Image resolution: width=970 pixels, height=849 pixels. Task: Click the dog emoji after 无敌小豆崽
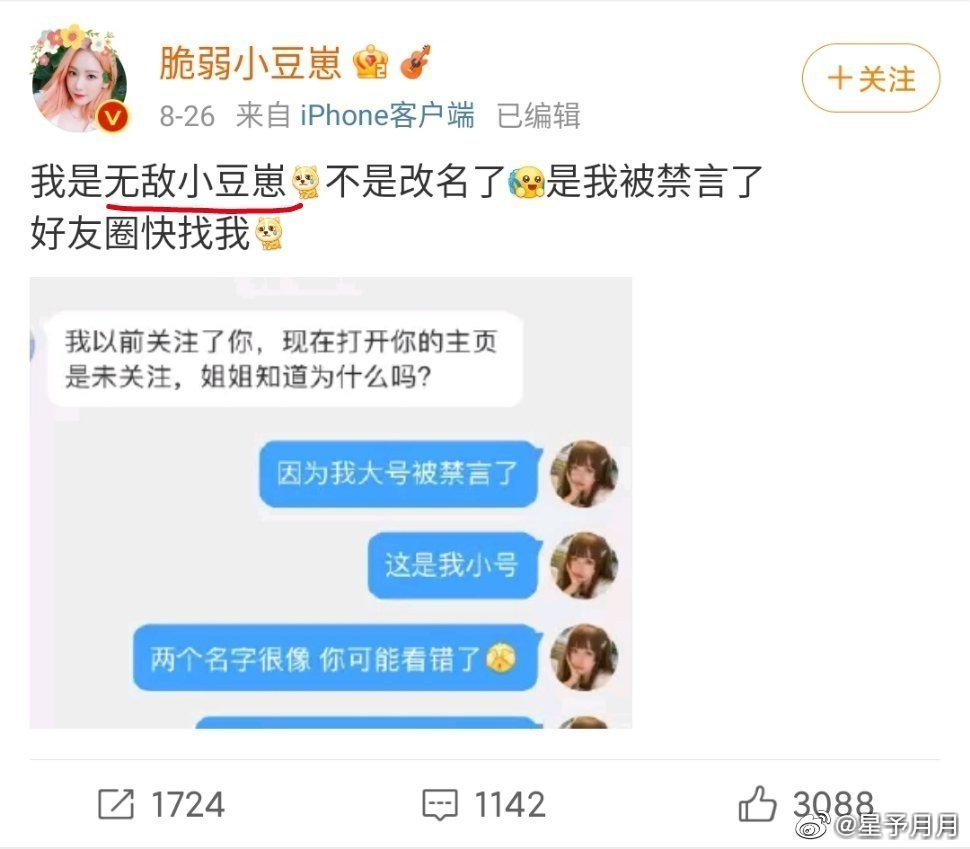(306, 182)
